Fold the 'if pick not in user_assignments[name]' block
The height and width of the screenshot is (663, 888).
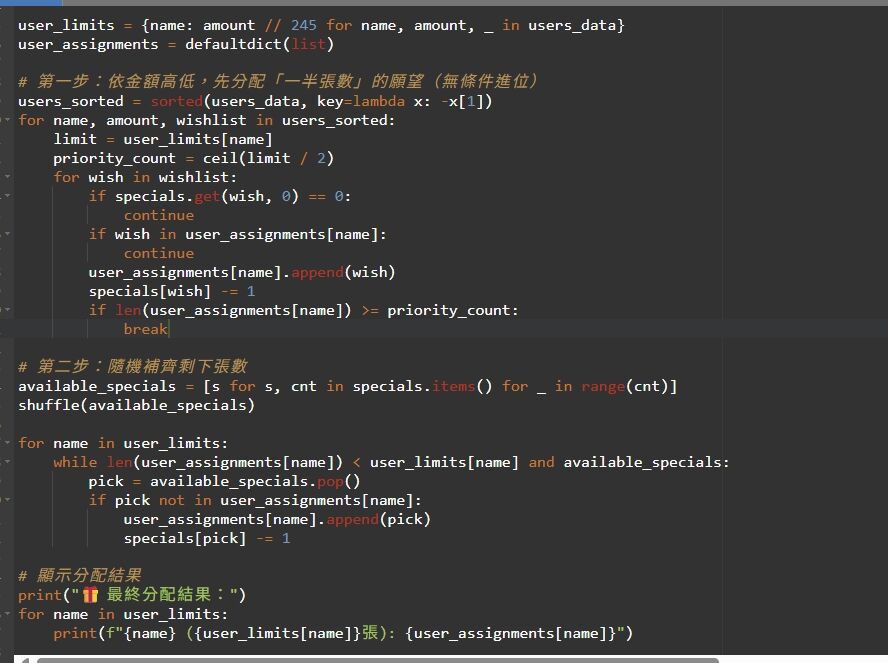(7, 500)
